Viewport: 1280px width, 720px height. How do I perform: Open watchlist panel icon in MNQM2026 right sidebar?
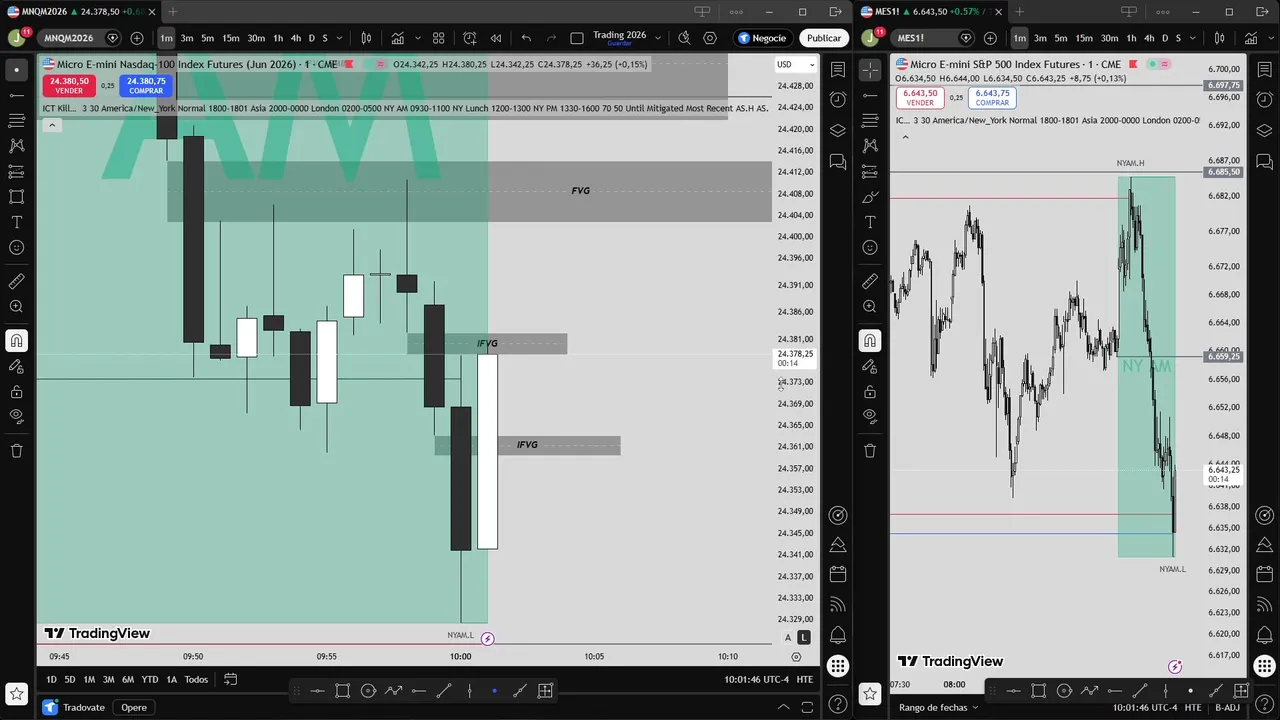[838, 69]
